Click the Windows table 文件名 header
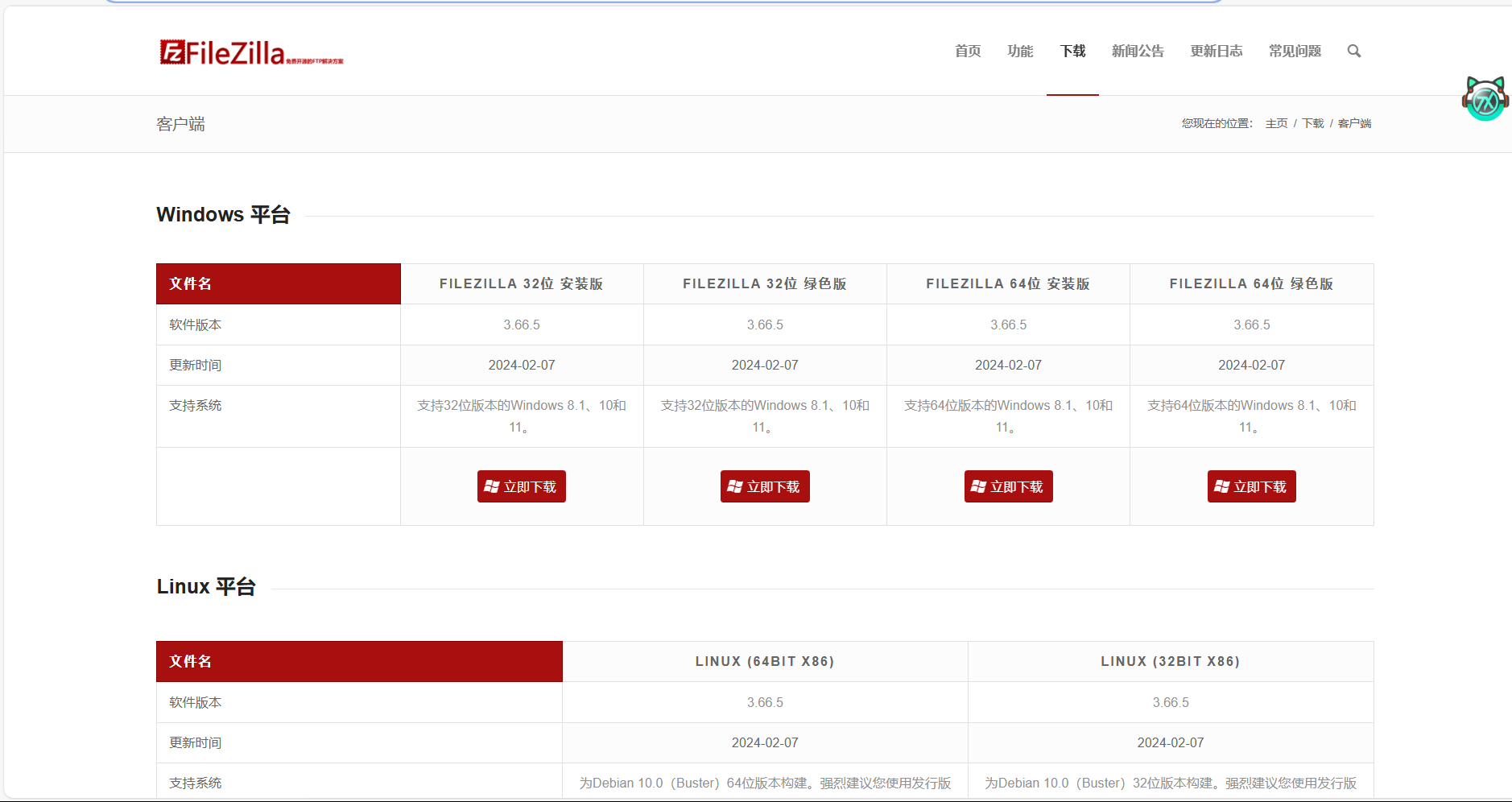The image size is (1512, 802). point(279,283)
